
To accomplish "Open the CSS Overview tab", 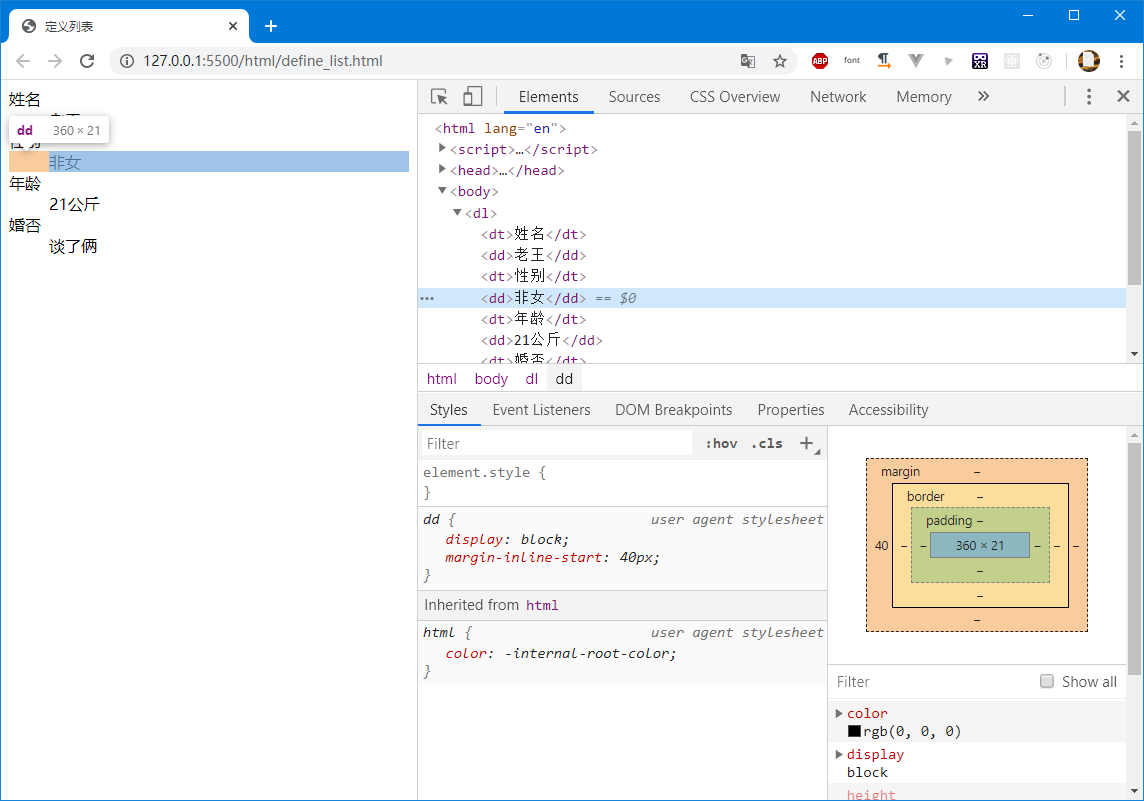I will click(735, 97).
